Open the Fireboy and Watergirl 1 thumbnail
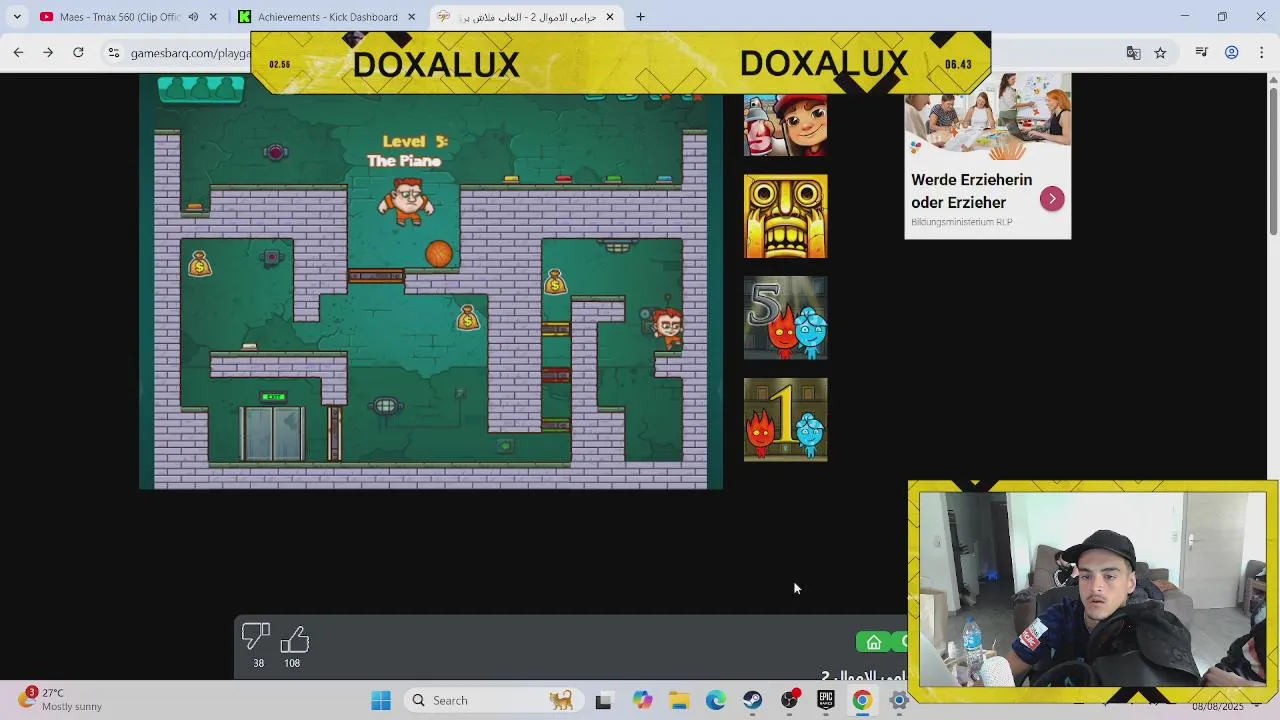 (785, 420)
